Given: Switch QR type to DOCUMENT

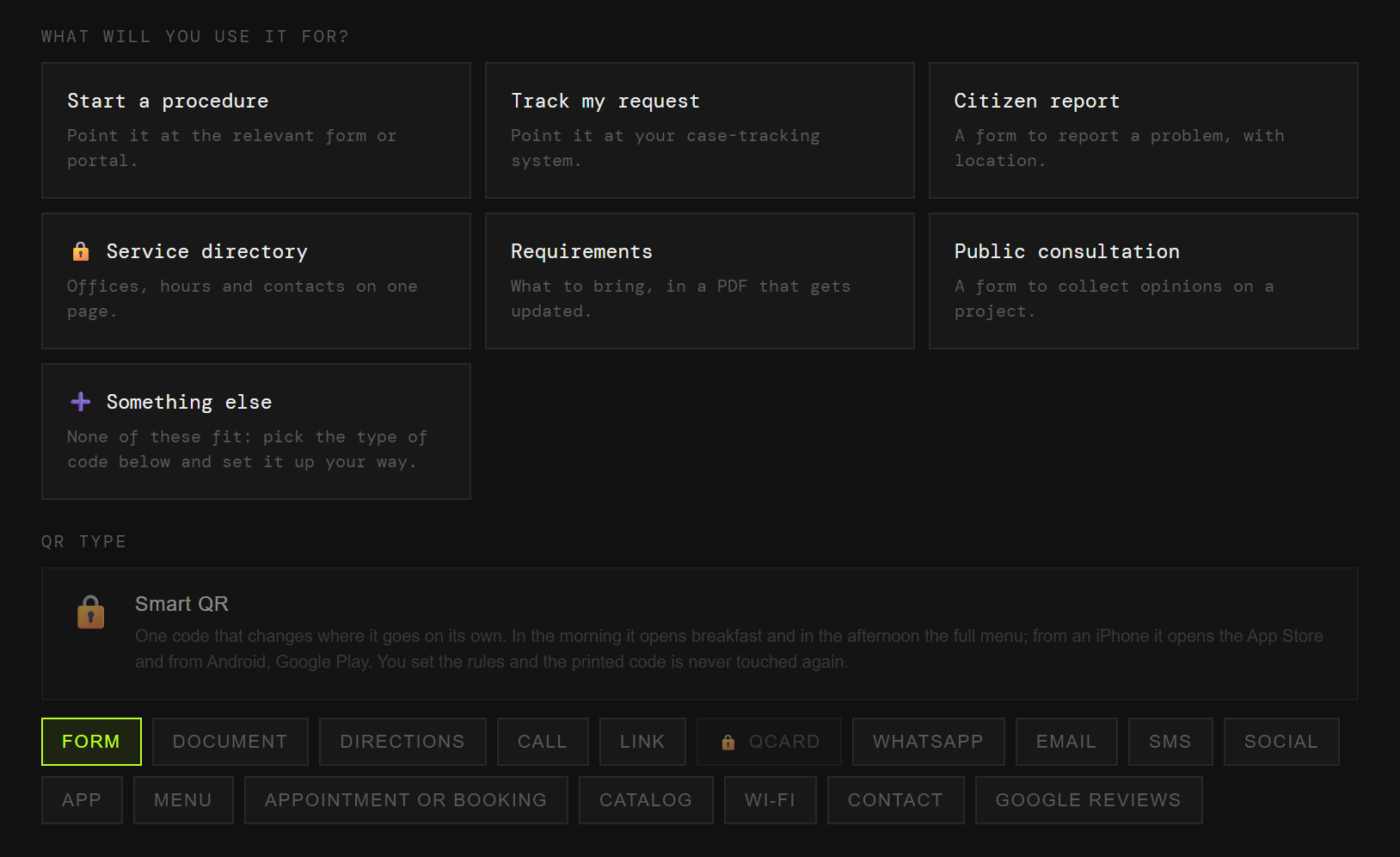Looking at the screenshot, I should coord(230,742).
